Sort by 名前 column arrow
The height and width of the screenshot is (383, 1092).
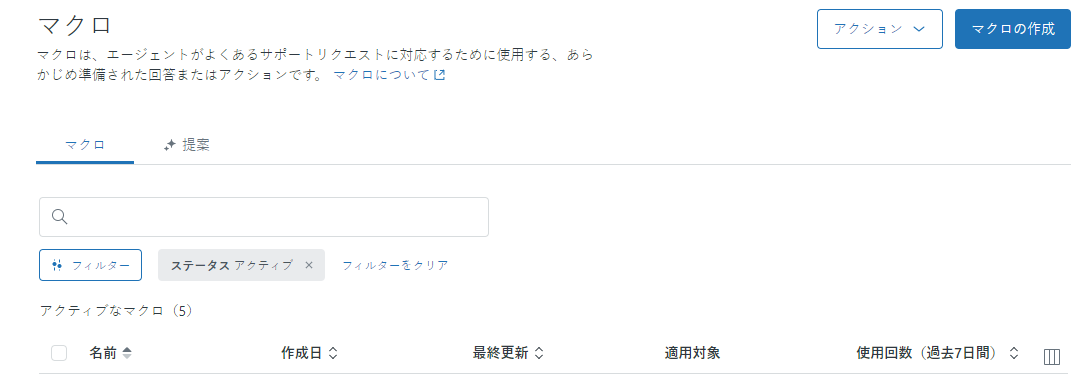pyautogui.click(x=126, y=353)
